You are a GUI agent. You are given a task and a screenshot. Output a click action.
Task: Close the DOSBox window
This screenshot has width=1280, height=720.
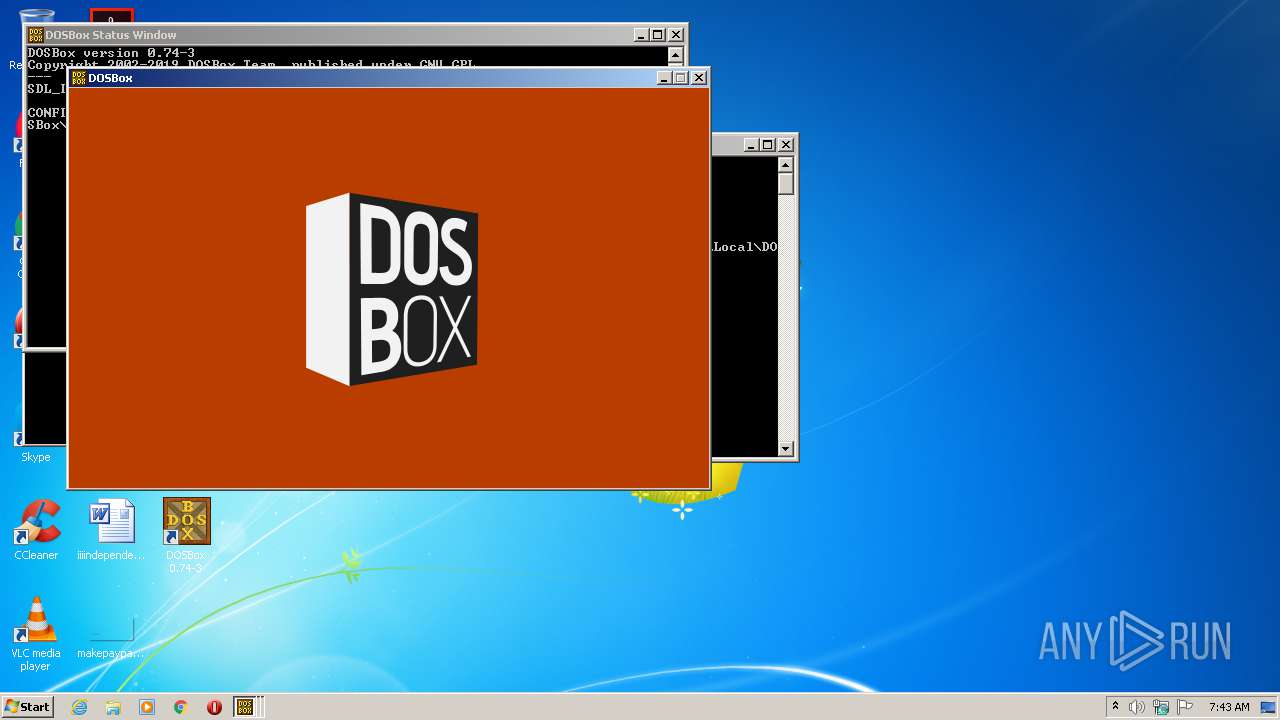click(699, 77)
